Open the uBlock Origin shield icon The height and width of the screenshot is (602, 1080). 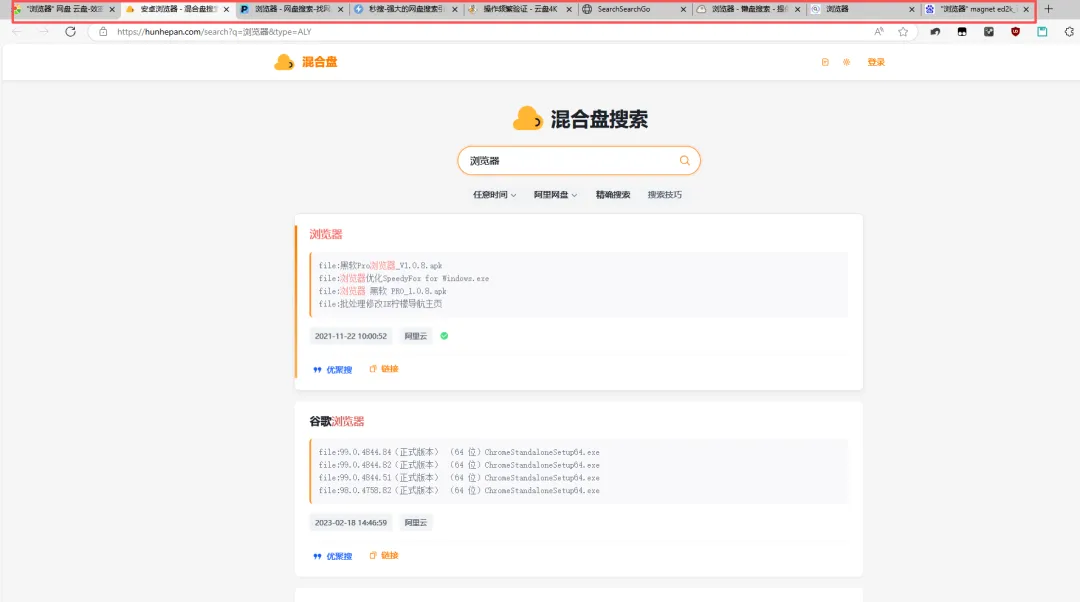click(x=1015, y=32)
